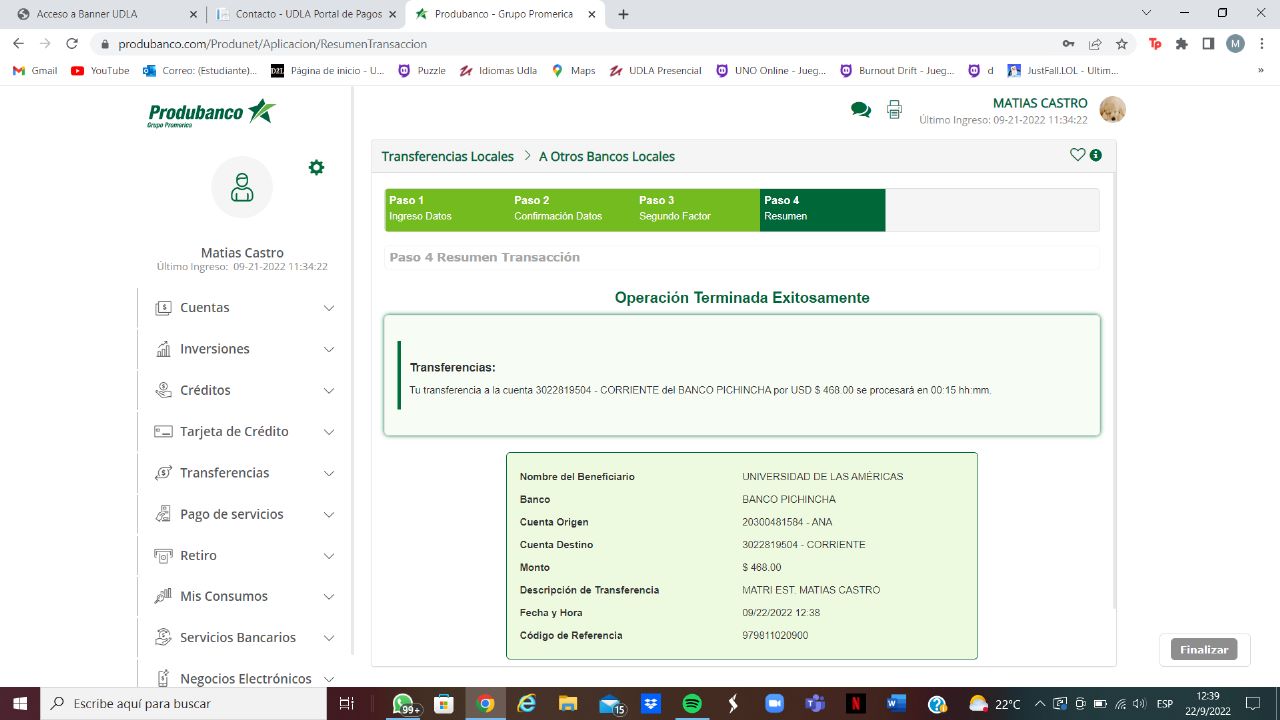Click Paso 1 Ingreso Datos step
The height and width of the screenshot is (720, 1280).
tap(446, 208)
